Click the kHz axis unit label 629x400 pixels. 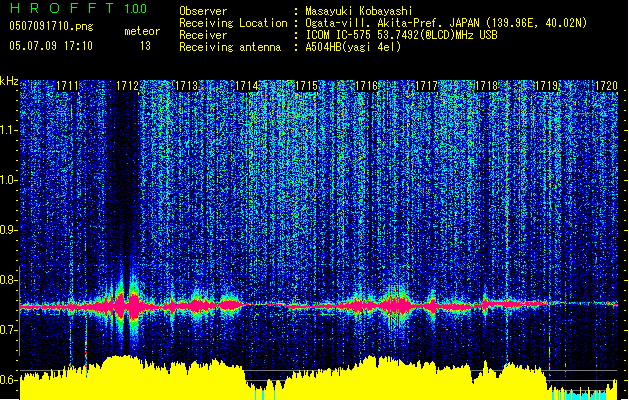pos(9,81)
